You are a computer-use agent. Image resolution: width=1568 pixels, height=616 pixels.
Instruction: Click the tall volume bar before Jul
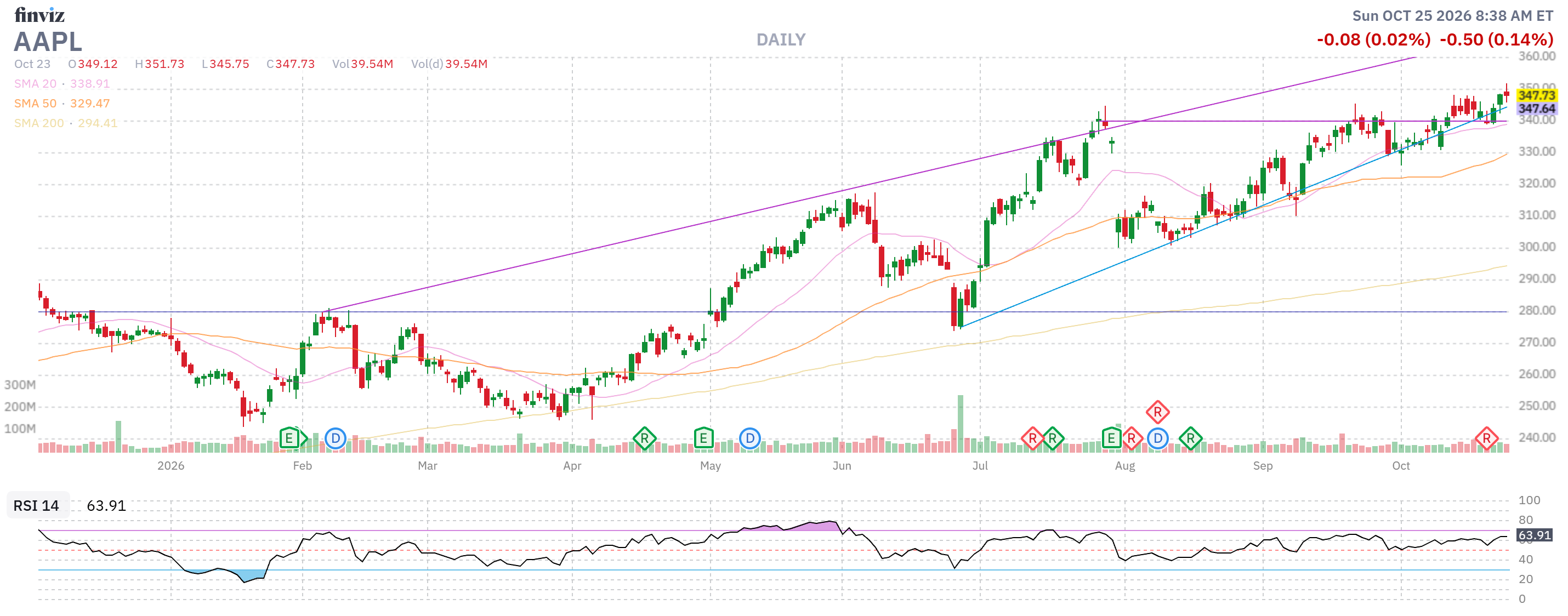961,424
